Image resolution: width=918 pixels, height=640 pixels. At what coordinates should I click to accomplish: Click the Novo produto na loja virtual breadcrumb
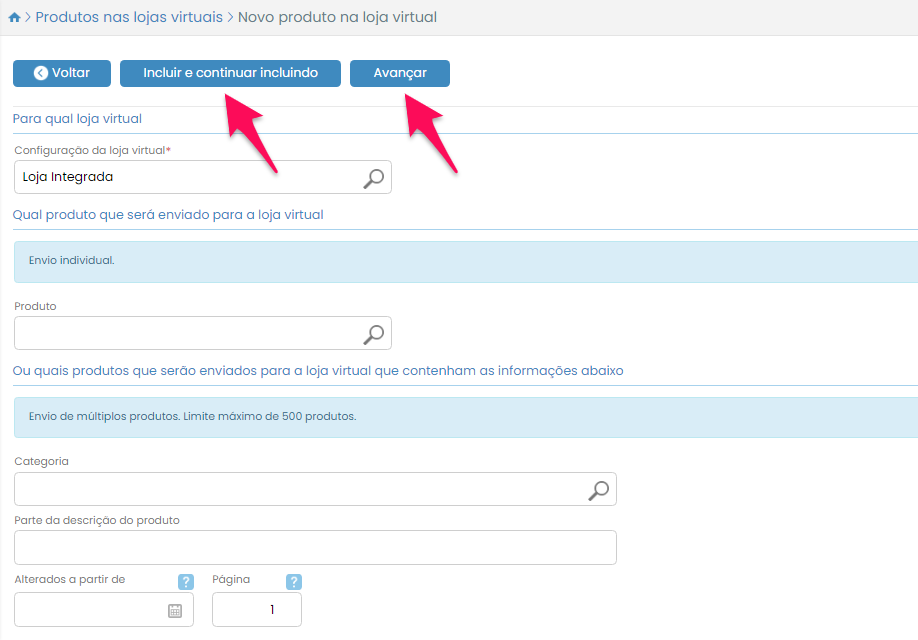coord(337,17)
